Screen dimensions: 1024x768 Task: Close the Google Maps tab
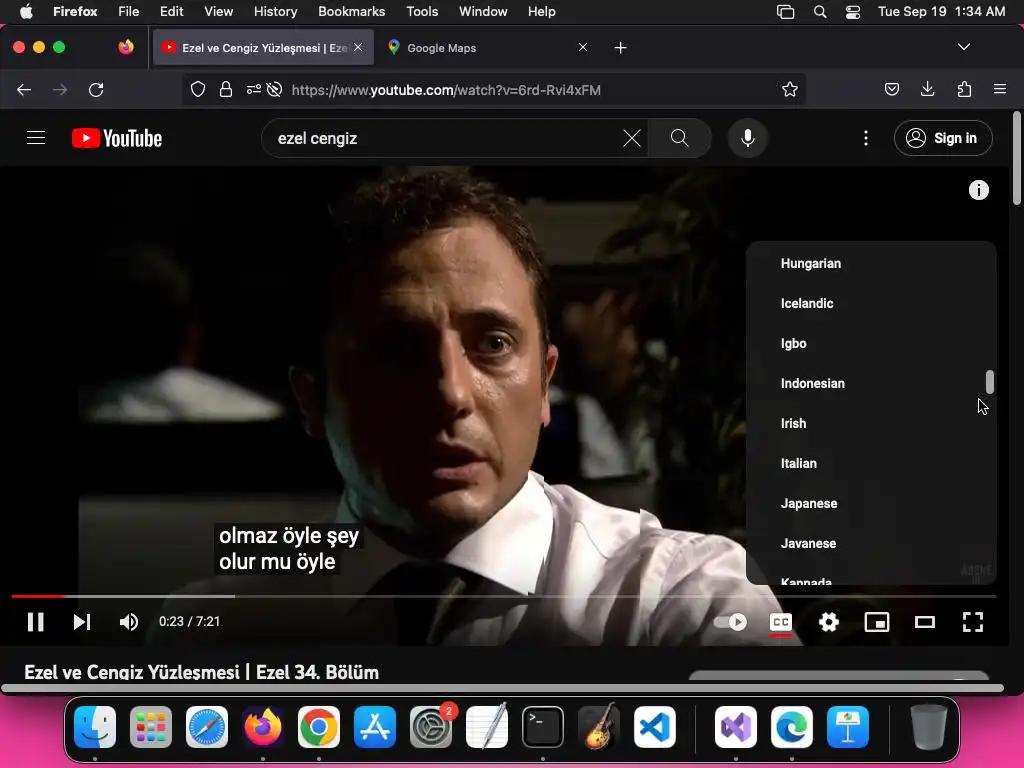[x=583, y=47]
